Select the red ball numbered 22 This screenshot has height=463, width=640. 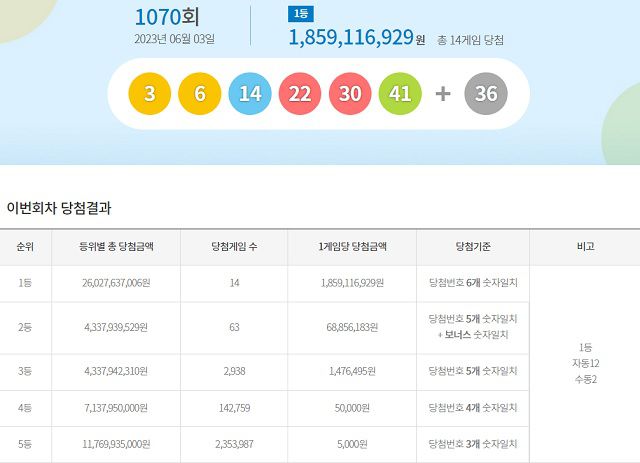(x=300, y=94)
